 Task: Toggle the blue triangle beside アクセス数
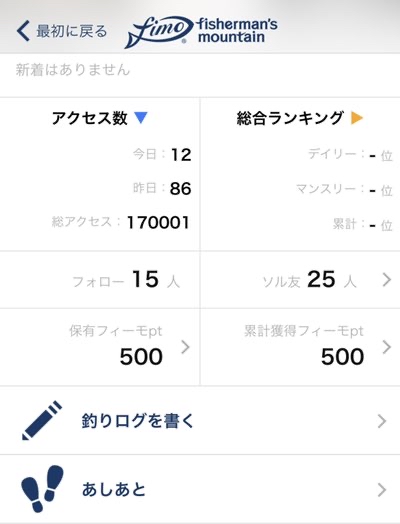(141, 118)
